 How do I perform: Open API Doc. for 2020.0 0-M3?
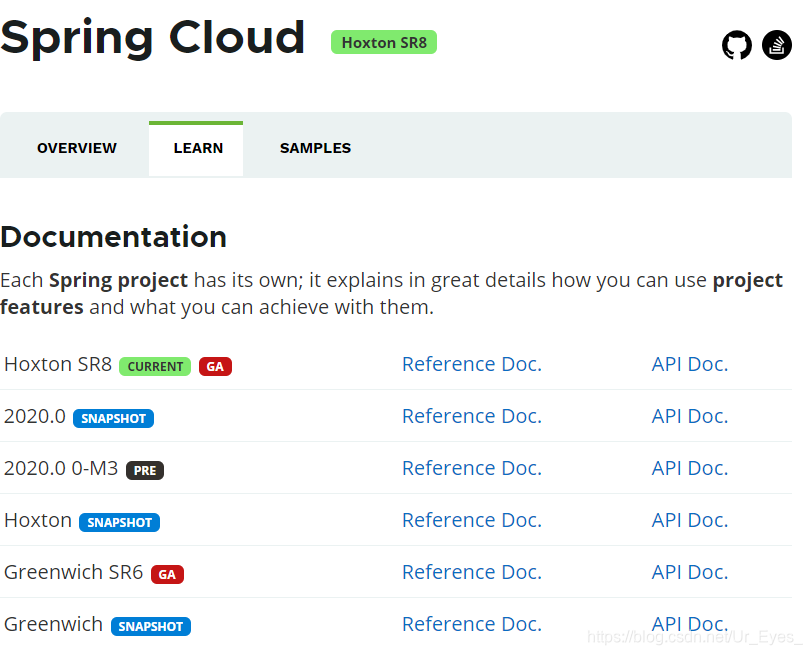click(689, 468)
